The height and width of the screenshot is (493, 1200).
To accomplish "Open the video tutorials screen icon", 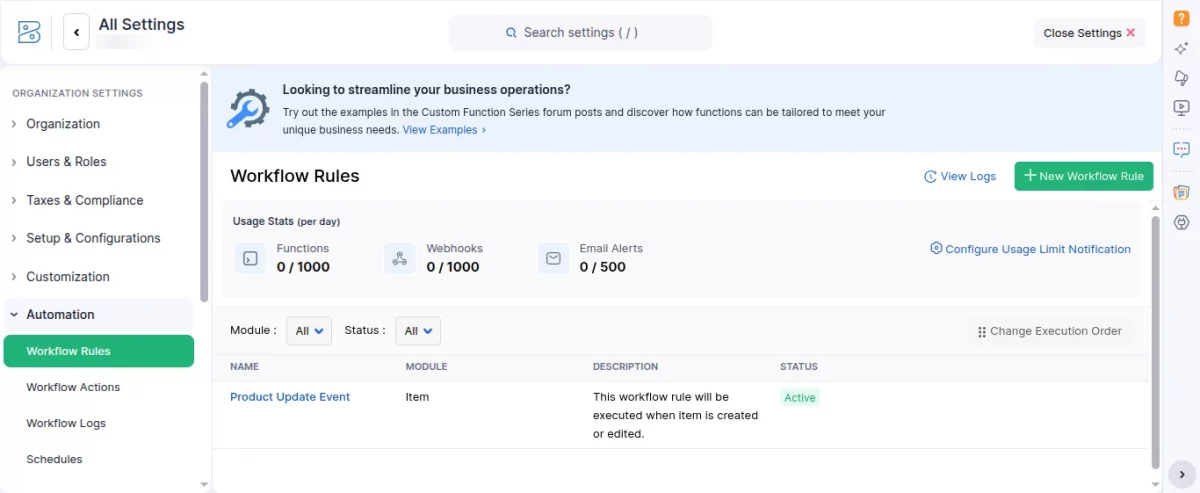I will (x=1181, y=108).
